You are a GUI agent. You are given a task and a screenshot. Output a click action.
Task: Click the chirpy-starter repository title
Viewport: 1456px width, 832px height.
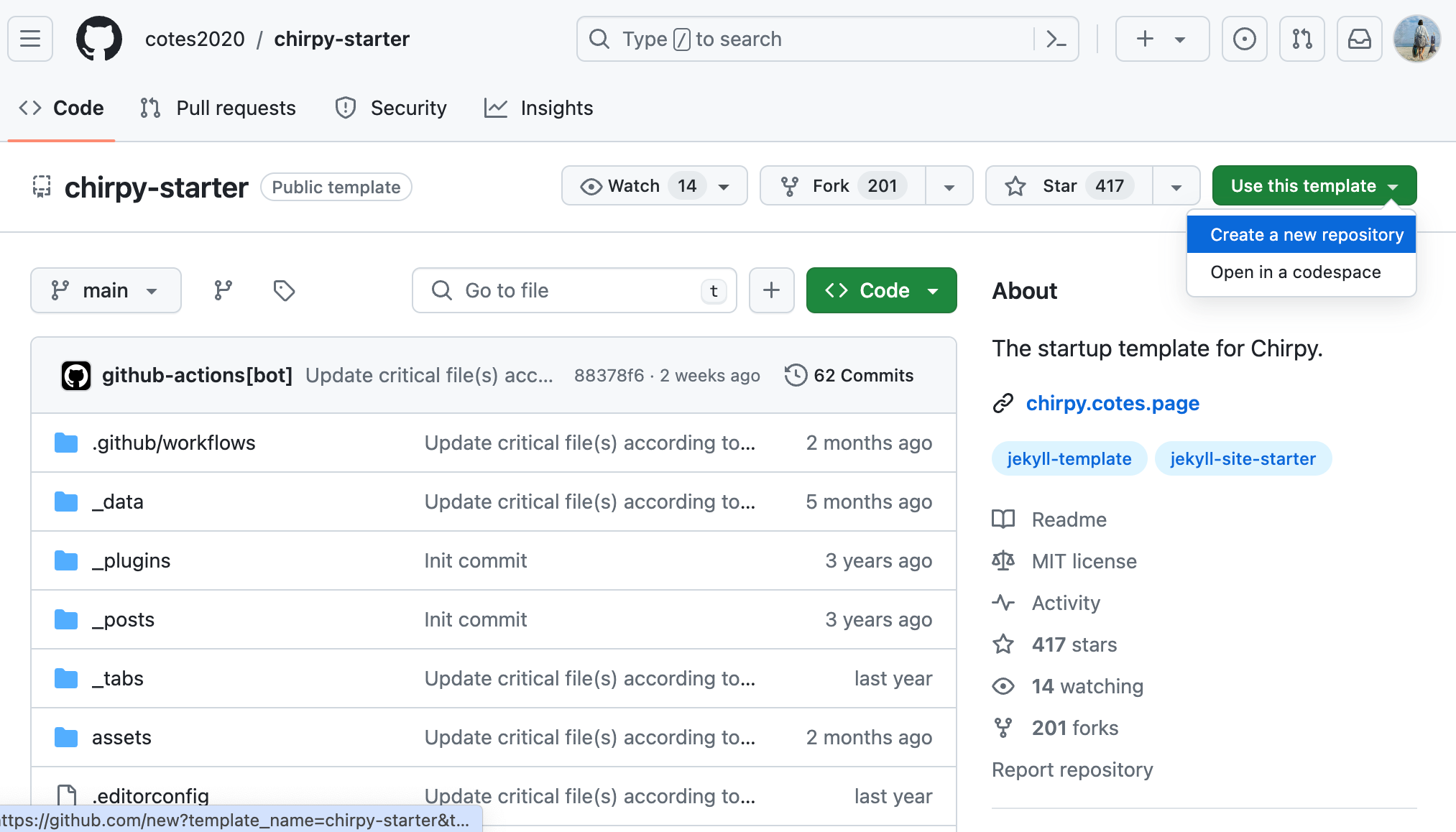pos(157,188)
